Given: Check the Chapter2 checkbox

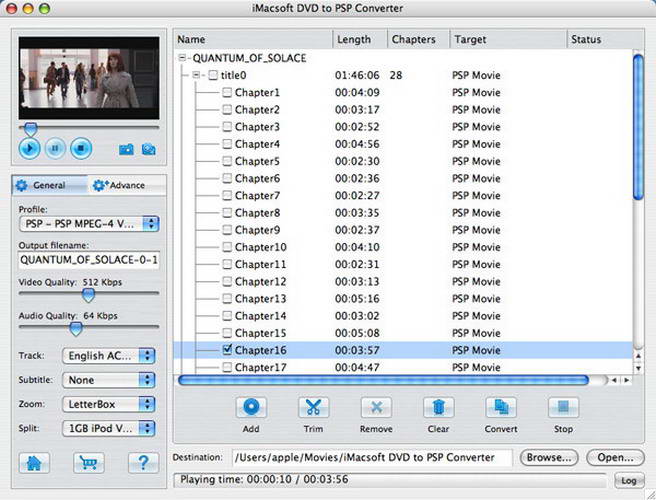Looking at the screenshot, I should click(x=227, y=110).
